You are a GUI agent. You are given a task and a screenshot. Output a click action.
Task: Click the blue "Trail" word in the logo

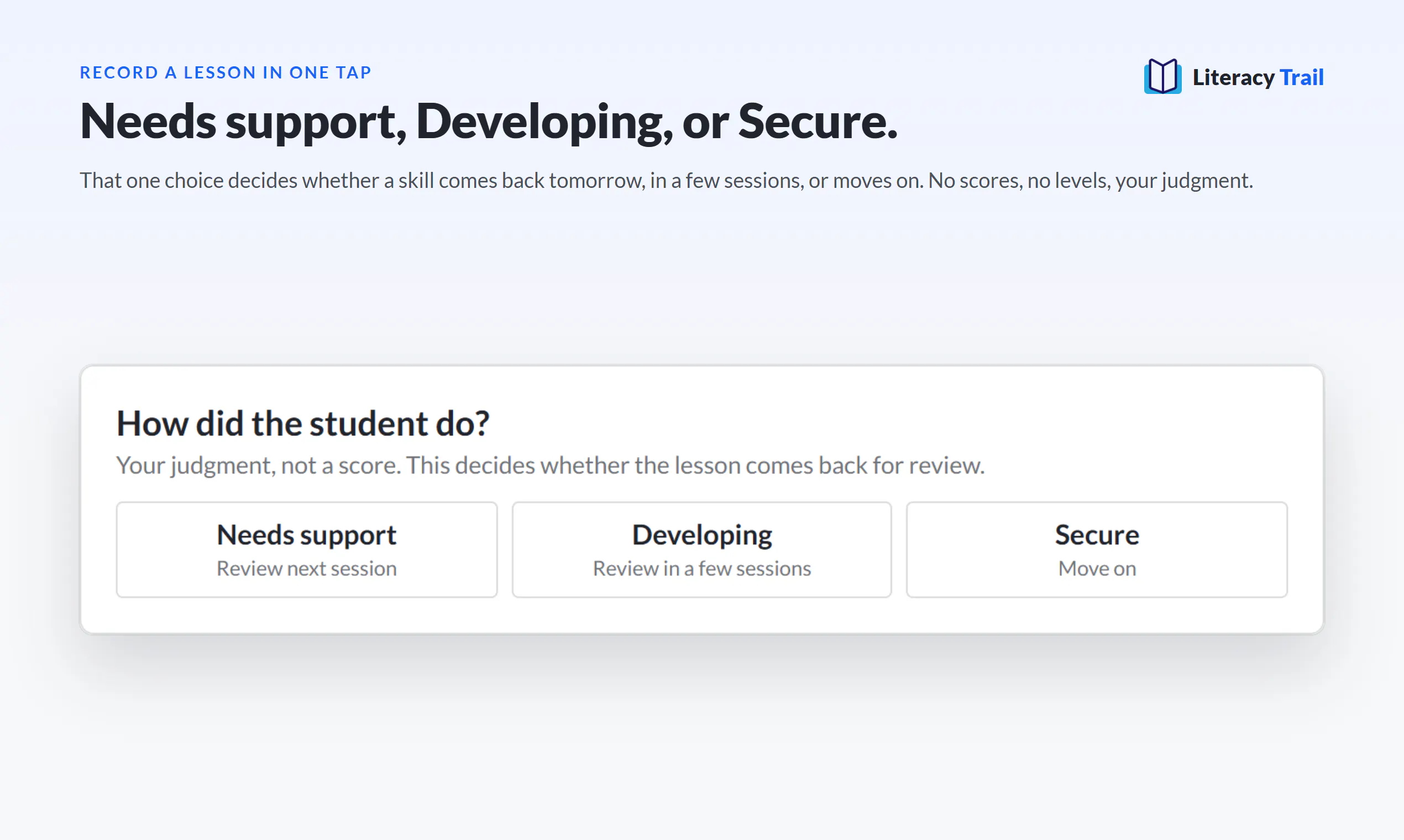tap(1302, 77)
